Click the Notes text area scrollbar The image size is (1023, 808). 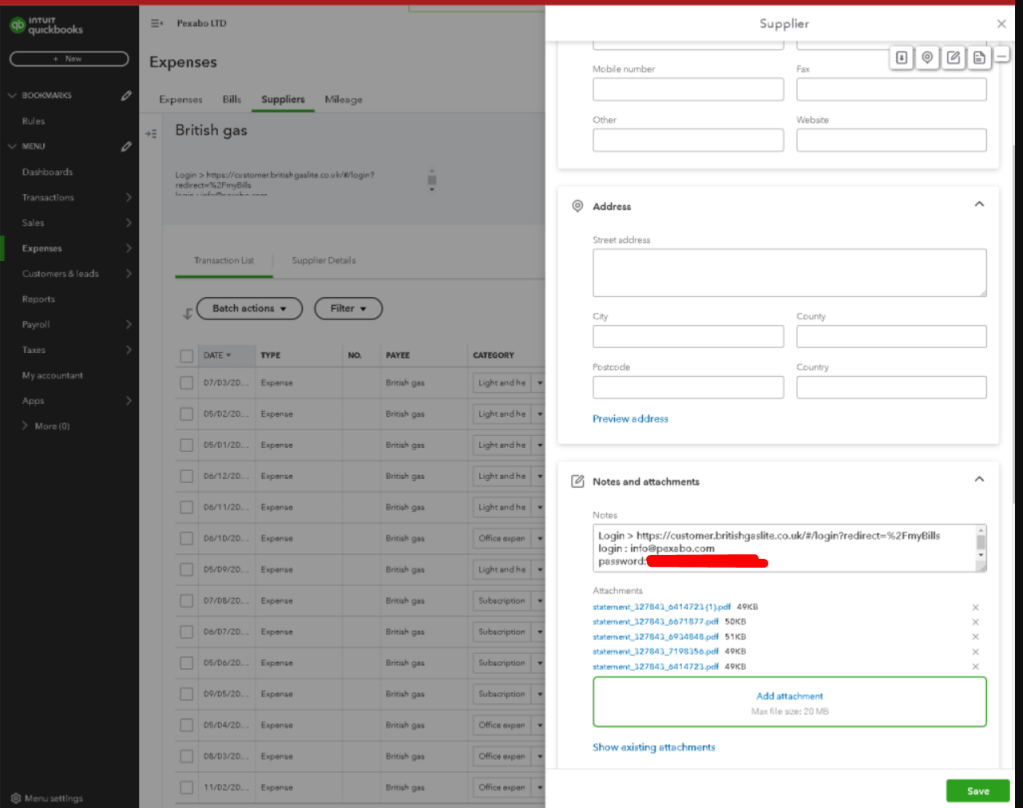coord(981,542)
